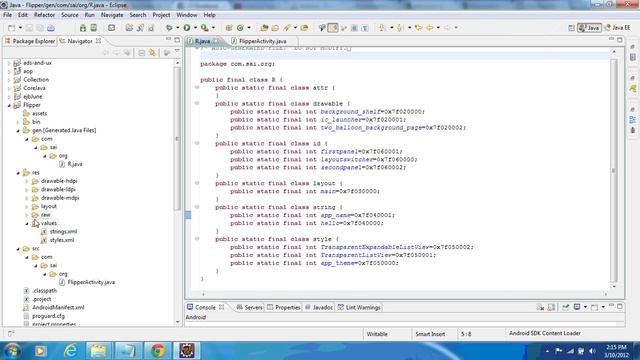Open Internet Explorer from the taskbar
Image resolution: width=640 pixels, height=360 pixels.
click(70, 351)
